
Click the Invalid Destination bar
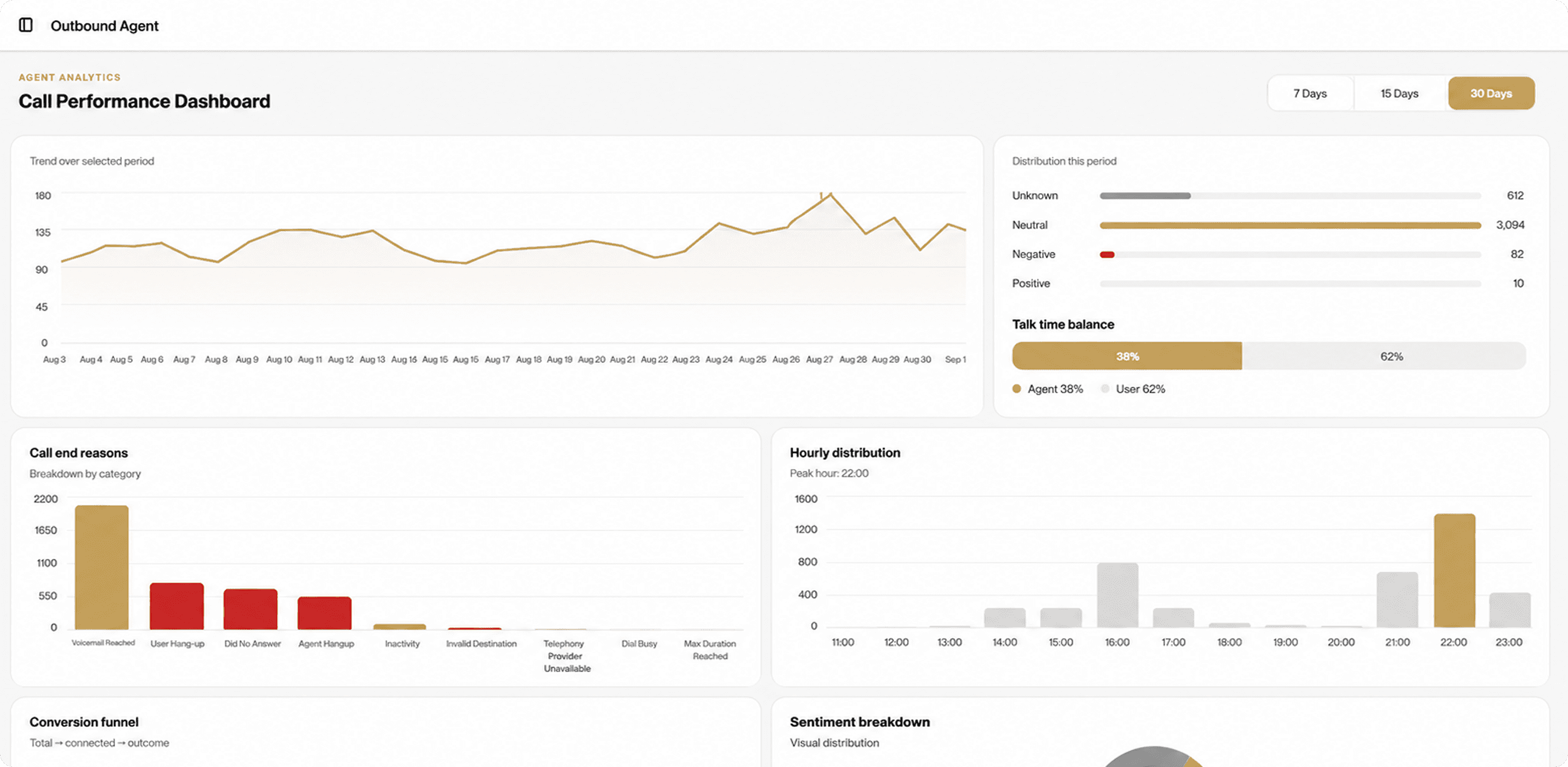(474, 628)
